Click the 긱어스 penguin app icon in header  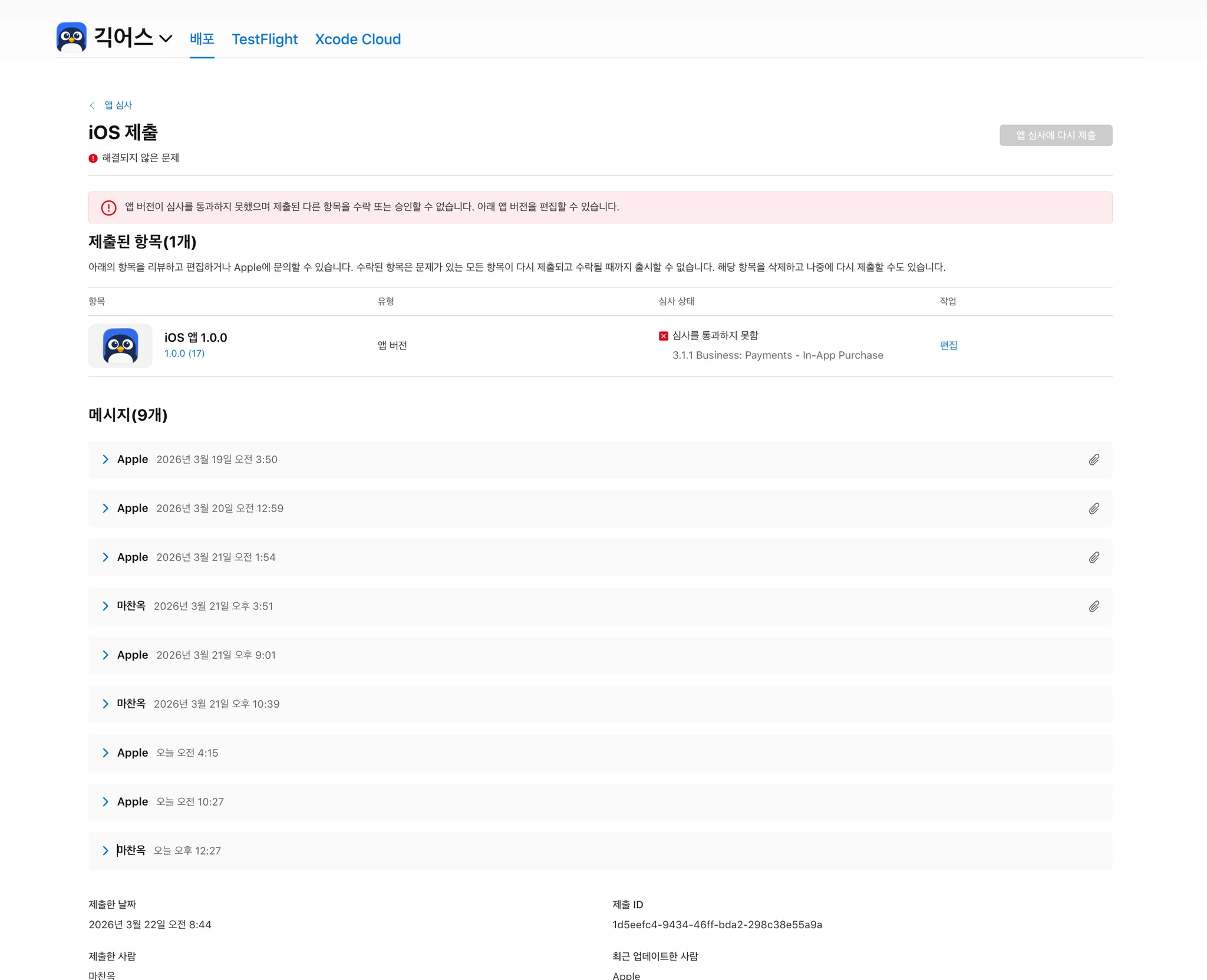click(71, 38)
